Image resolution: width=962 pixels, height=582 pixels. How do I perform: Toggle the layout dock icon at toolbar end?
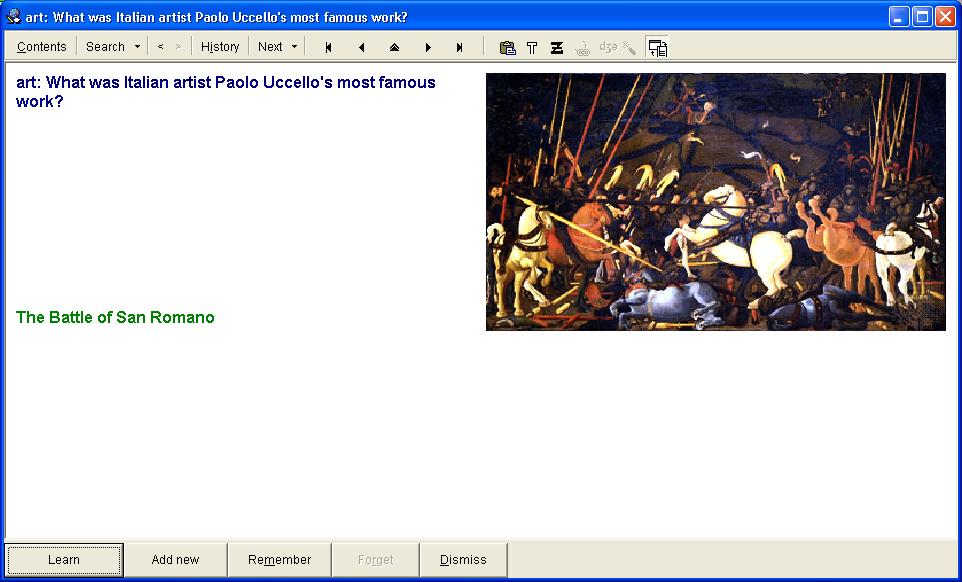point(657,47)
